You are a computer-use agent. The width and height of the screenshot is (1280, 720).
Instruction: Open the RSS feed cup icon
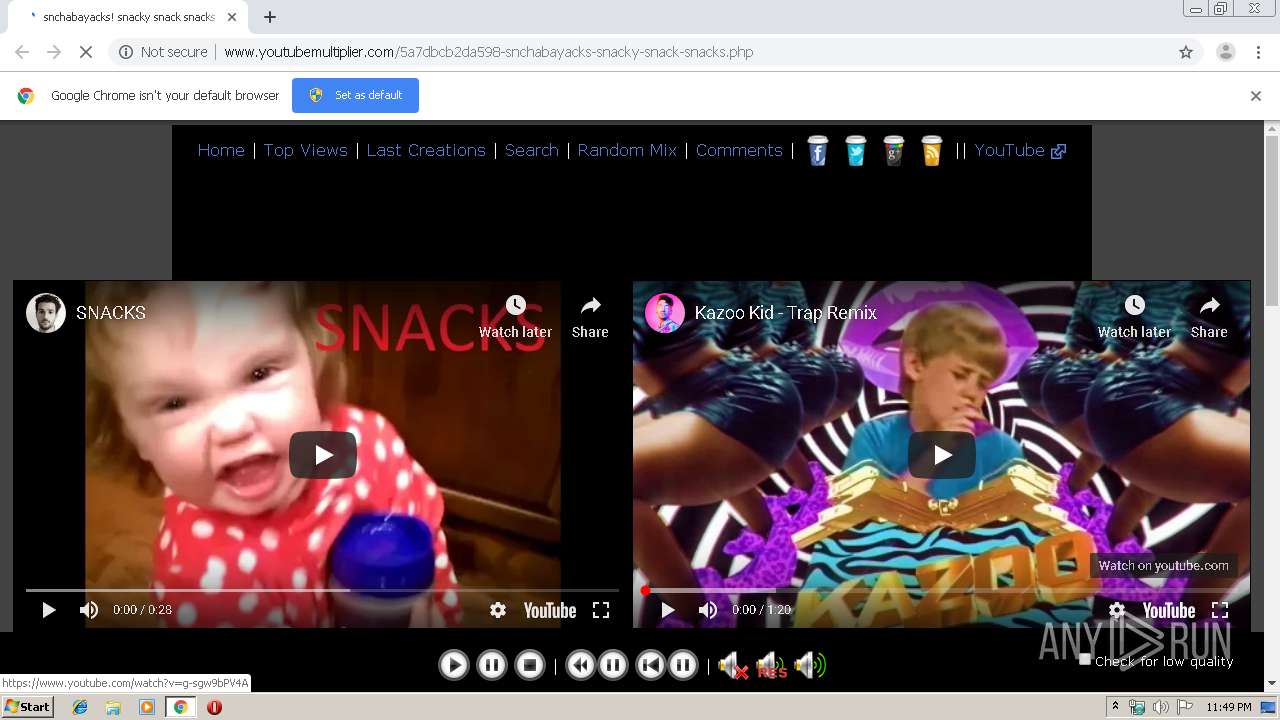click(x=932, y=151)
